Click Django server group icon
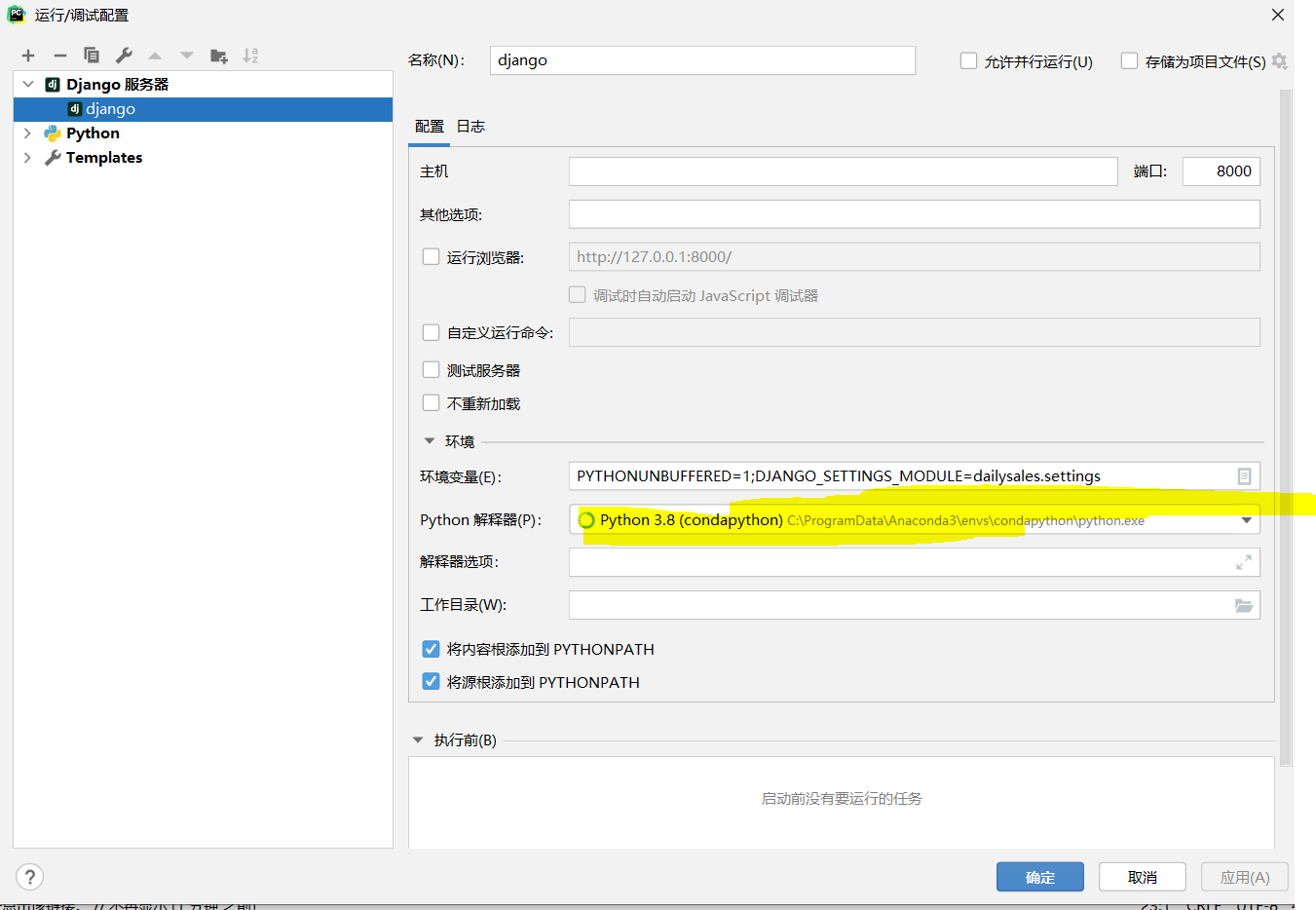Image resolution: width=1316 pixels, height=910 pixels. [x=53, y=85]
